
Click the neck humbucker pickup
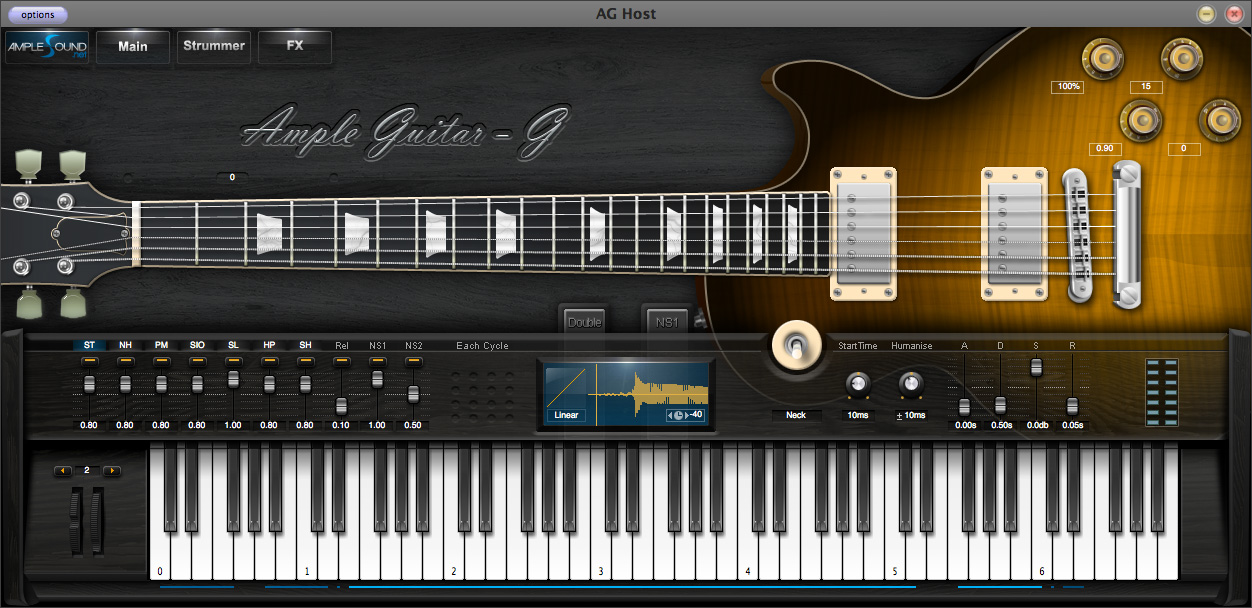click(x=864, y=233)
